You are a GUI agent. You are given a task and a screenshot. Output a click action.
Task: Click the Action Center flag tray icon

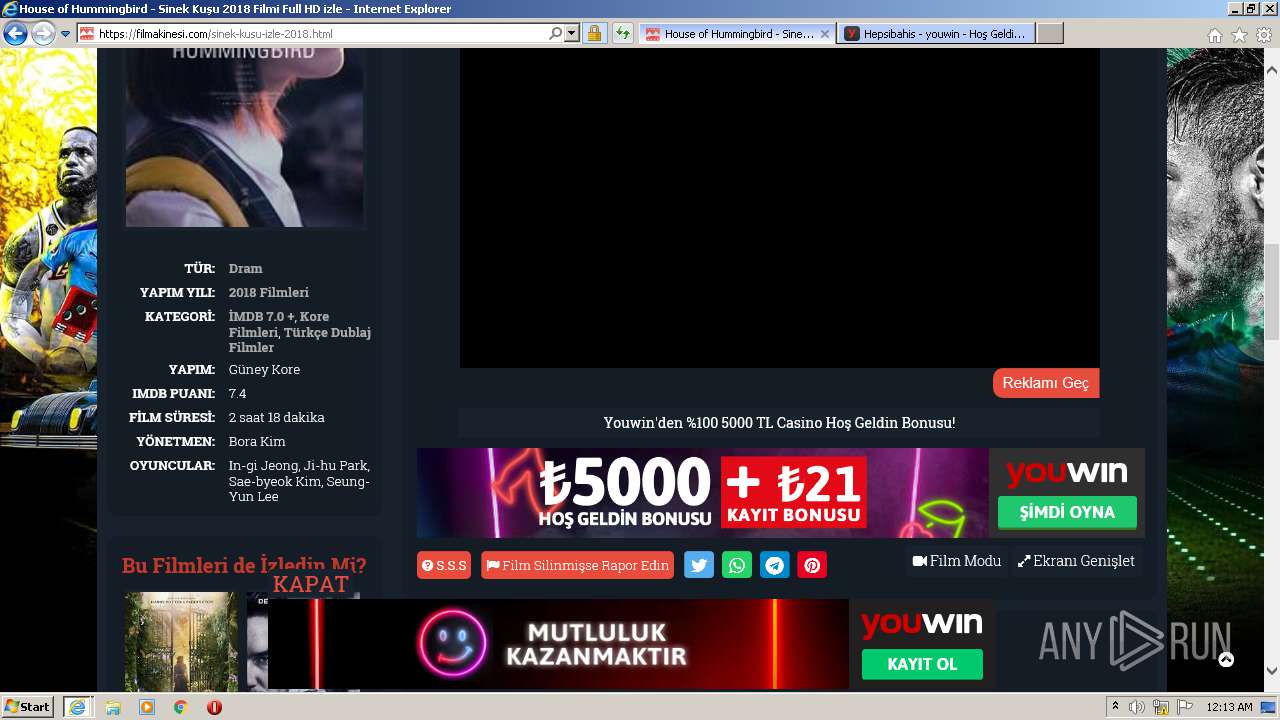(x=1185, y=707)
